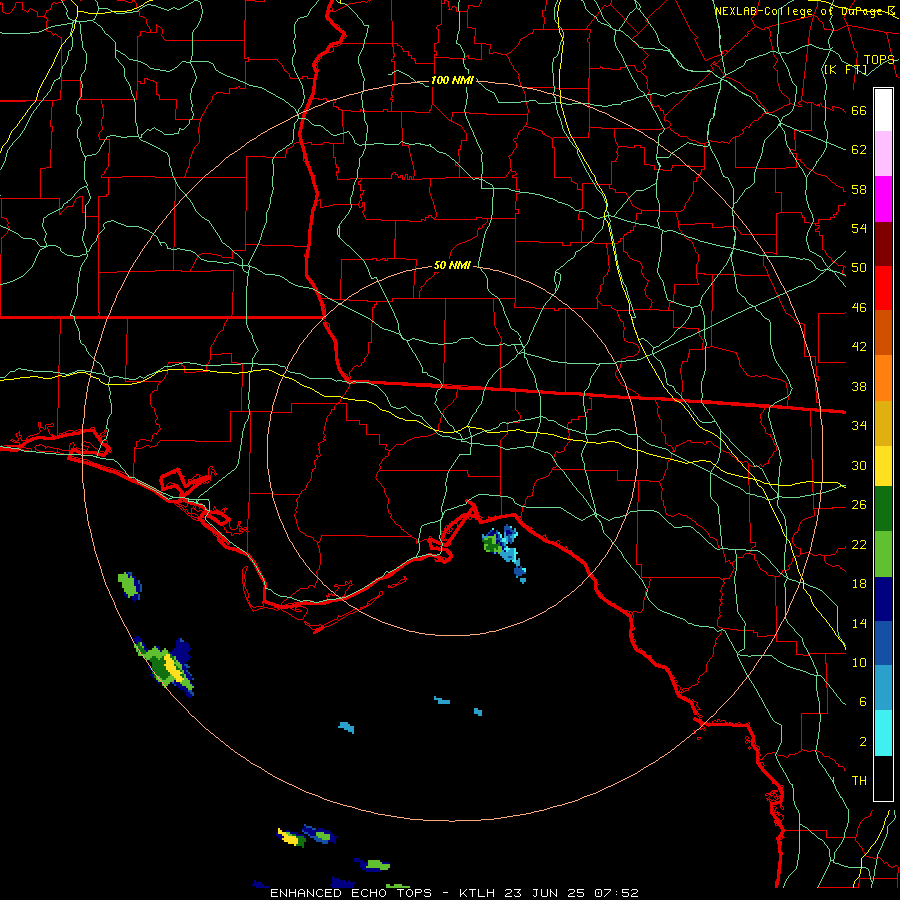Click the NEXLAB-College of DuPage credit
Screen dimensions: 900x900
tap(805, 11)
